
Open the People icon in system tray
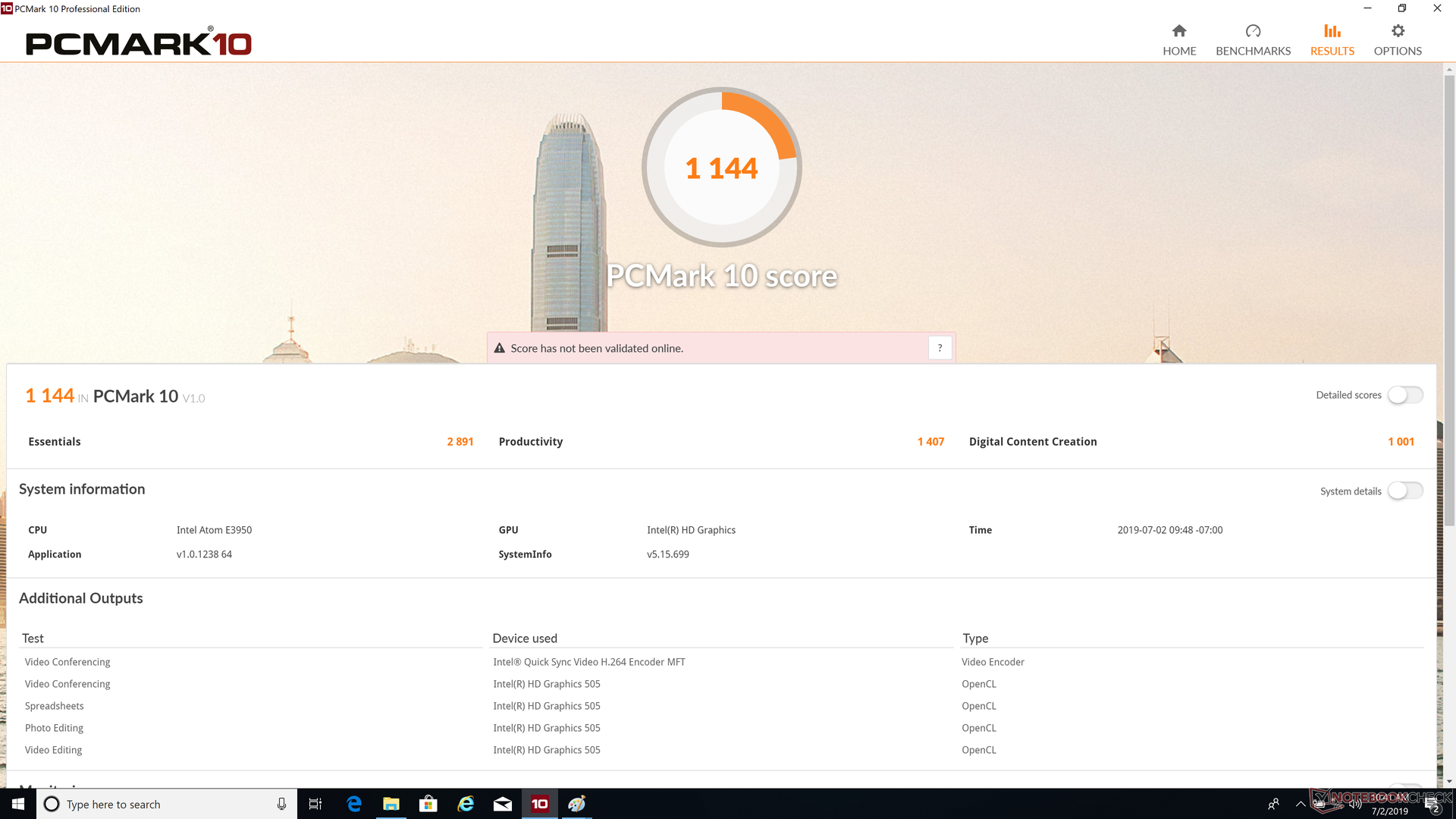pyautogui.click(x=1274, y=804)
